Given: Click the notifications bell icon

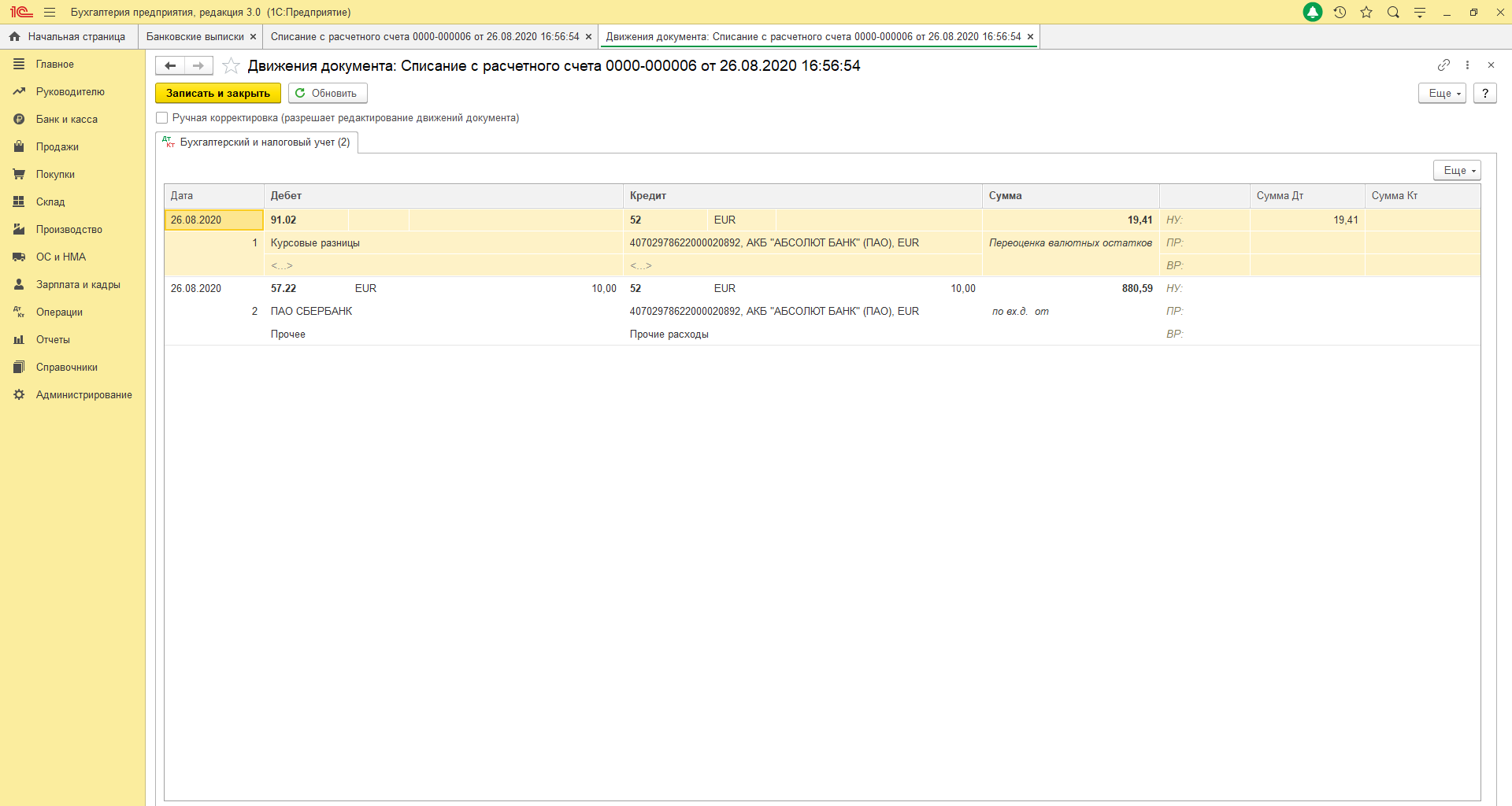Looking at the screenshot, I should [x=1313, y=13].
